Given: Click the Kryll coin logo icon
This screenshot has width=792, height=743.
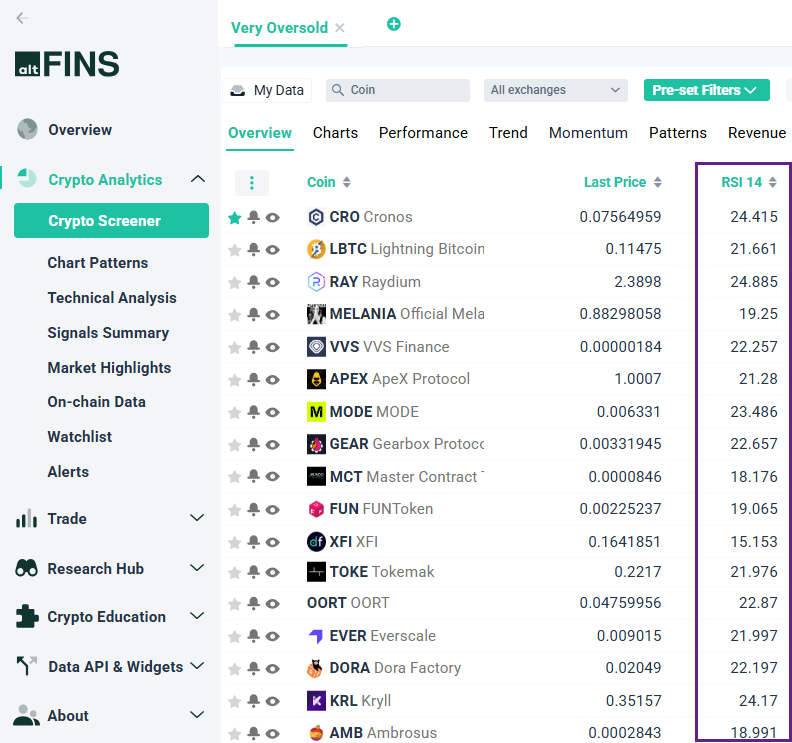Looking at the screenshot, I should click(316, 700).
